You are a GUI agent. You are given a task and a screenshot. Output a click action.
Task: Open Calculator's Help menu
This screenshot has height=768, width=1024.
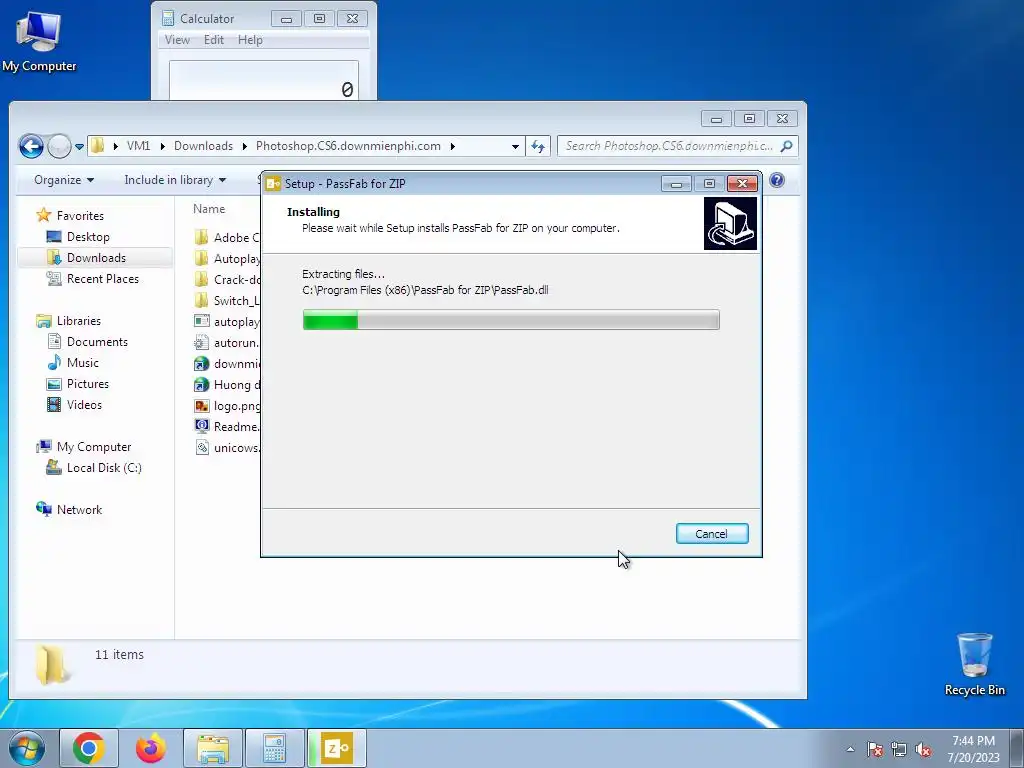pyautogui.click(x=250, y=40)
